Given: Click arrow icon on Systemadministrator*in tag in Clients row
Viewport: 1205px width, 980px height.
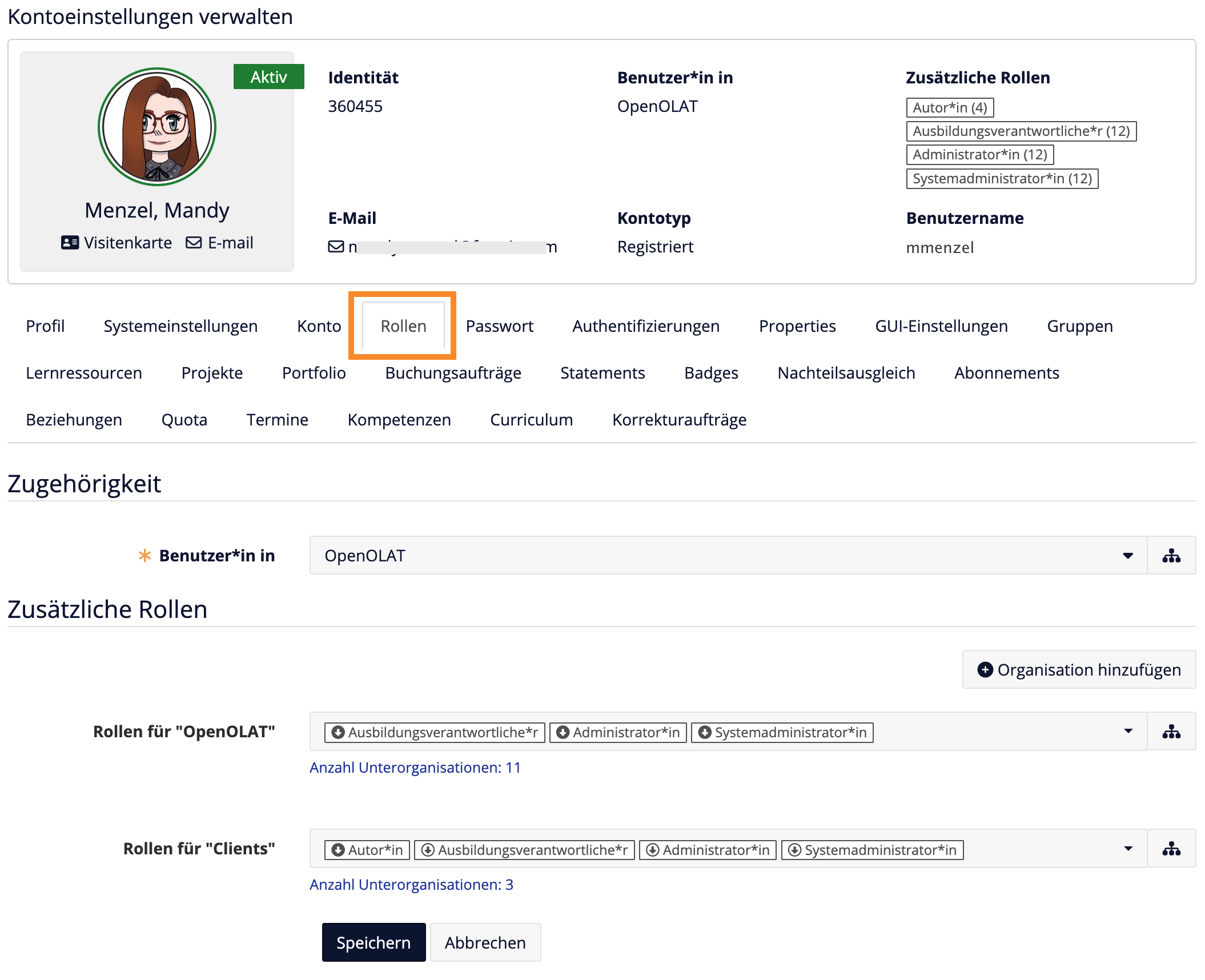Looking at the screenshot, I should pyautogui.click(x=794, y=850).
